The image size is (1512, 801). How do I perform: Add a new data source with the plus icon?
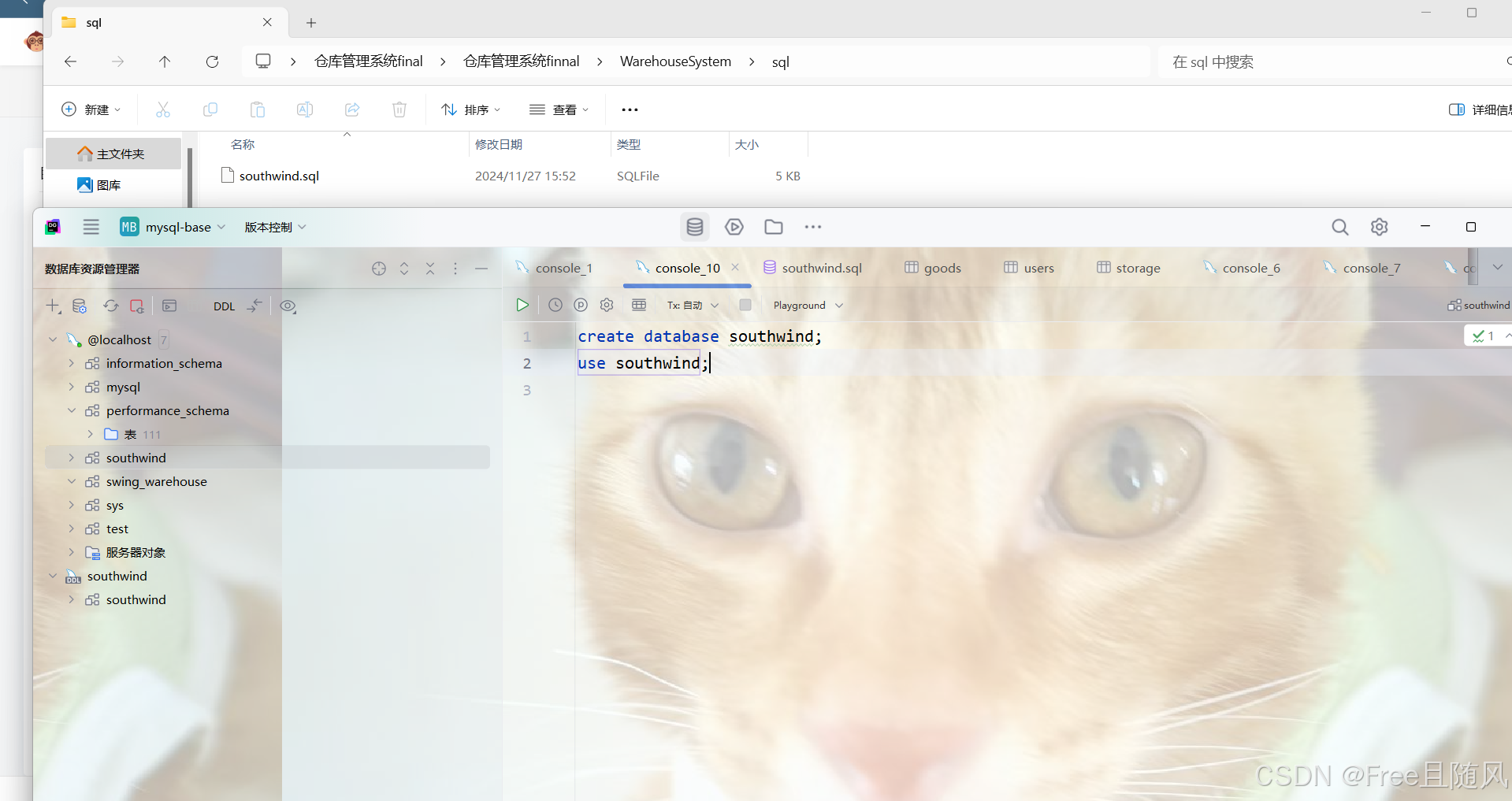click(53, 306)
